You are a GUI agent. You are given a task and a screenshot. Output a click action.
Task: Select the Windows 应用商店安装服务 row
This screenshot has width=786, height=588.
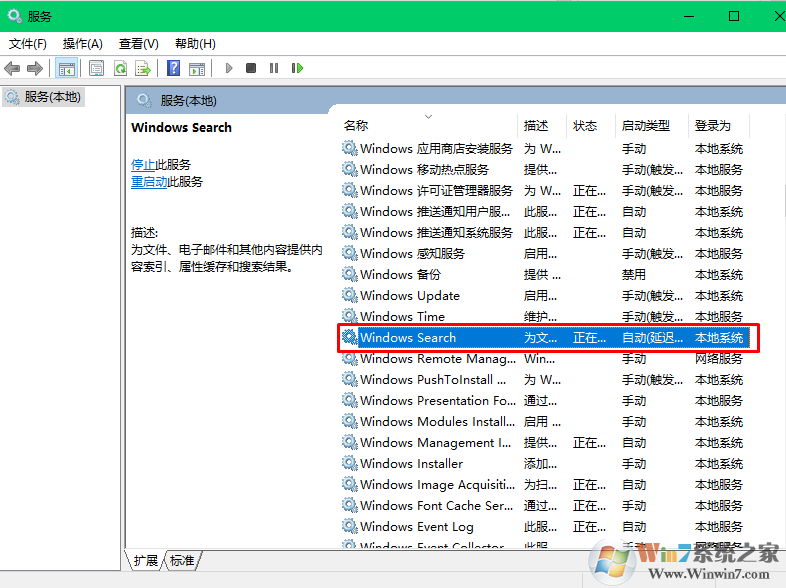click(x=545, y=149)
